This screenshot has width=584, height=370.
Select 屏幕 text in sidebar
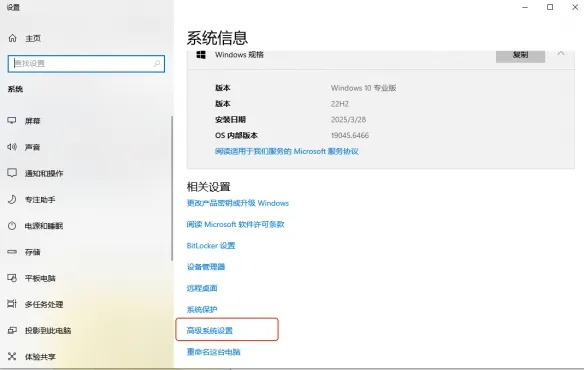(x=32, y=121)
